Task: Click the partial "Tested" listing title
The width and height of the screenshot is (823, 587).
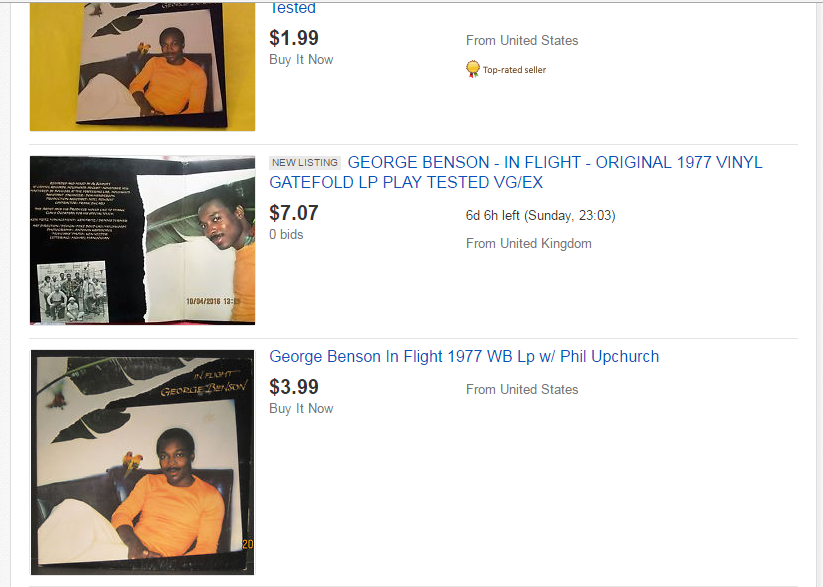Action: (x=293, y=8)
